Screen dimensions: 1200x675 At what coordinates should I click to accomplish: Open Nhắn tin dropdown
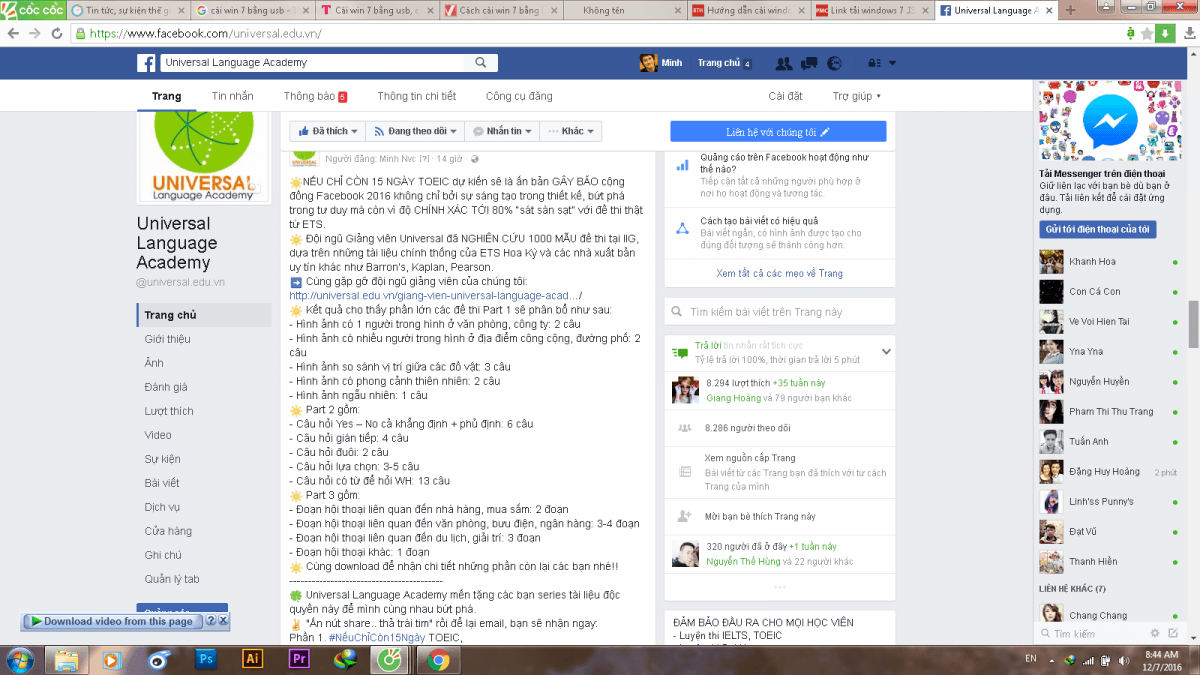tap(502, 131)
